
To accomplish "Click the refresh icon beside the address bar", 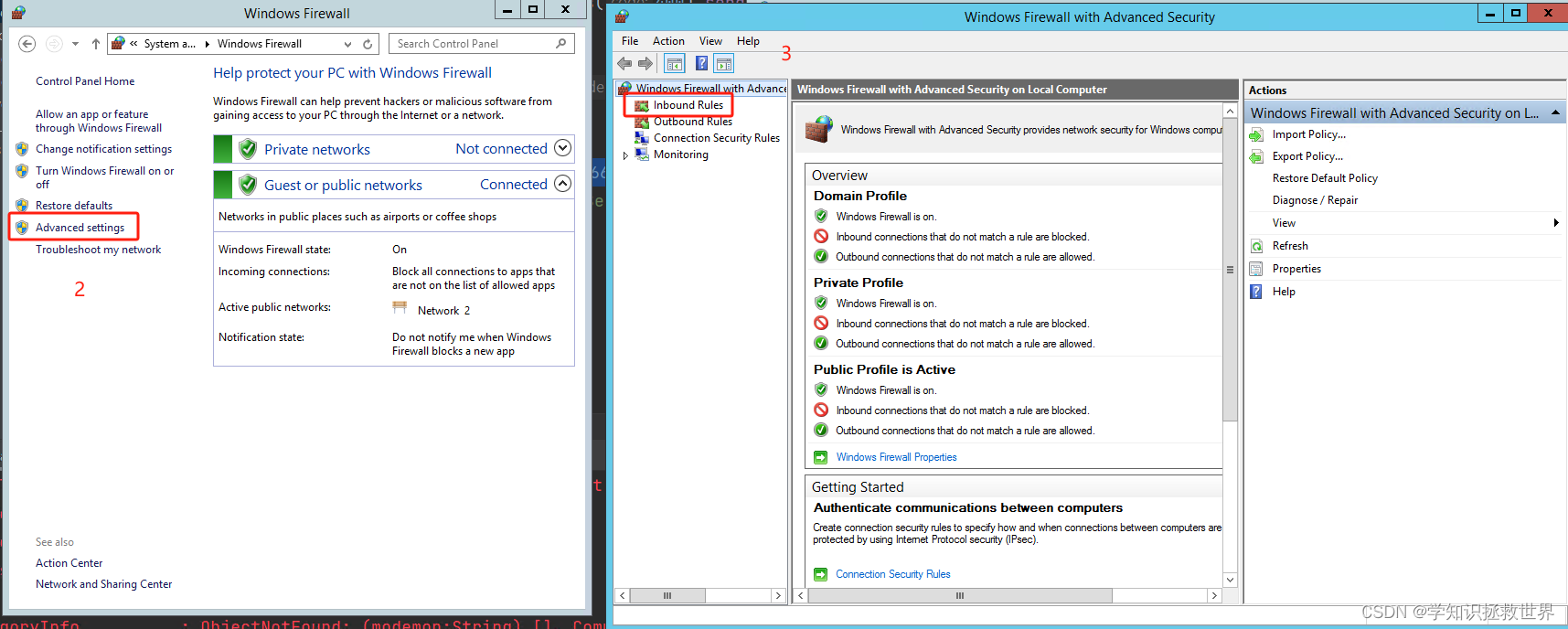I will tap(368, 44).
